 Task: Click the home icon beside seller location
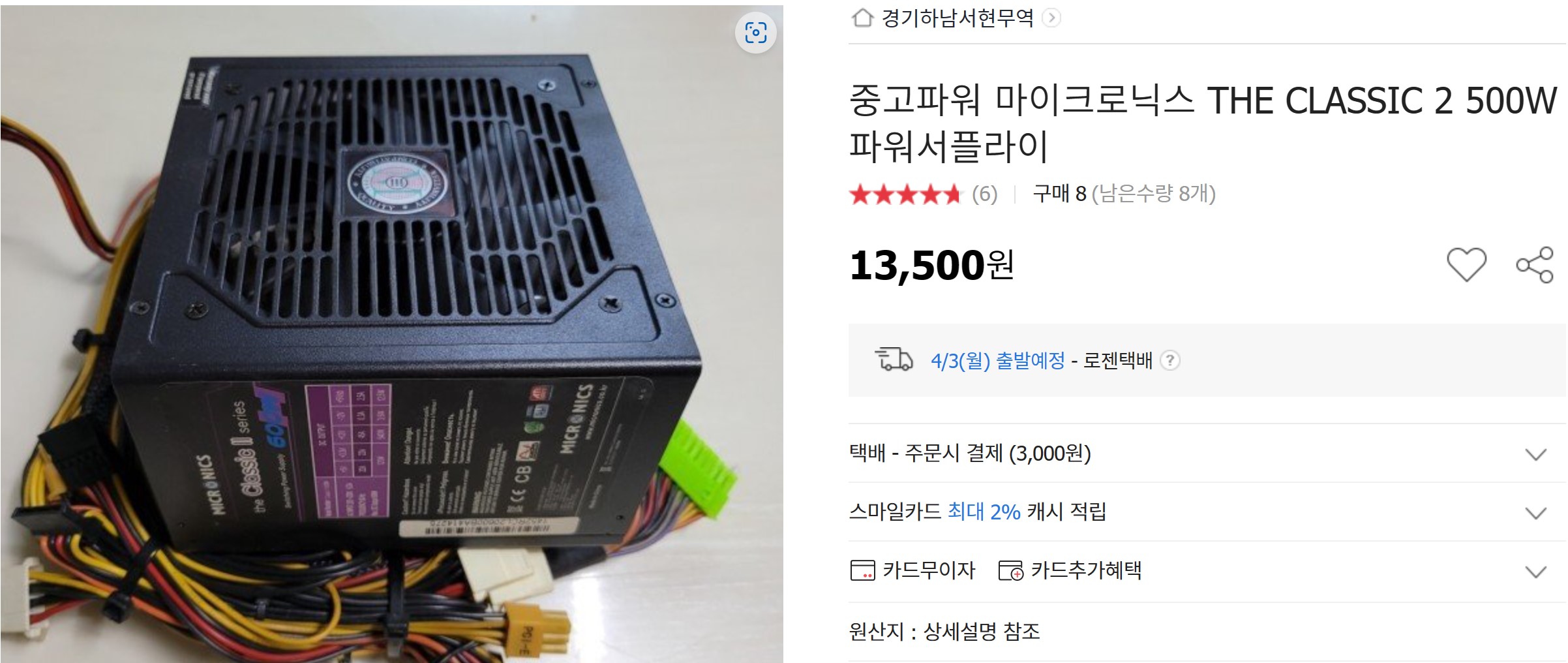(x=862, y=18)
